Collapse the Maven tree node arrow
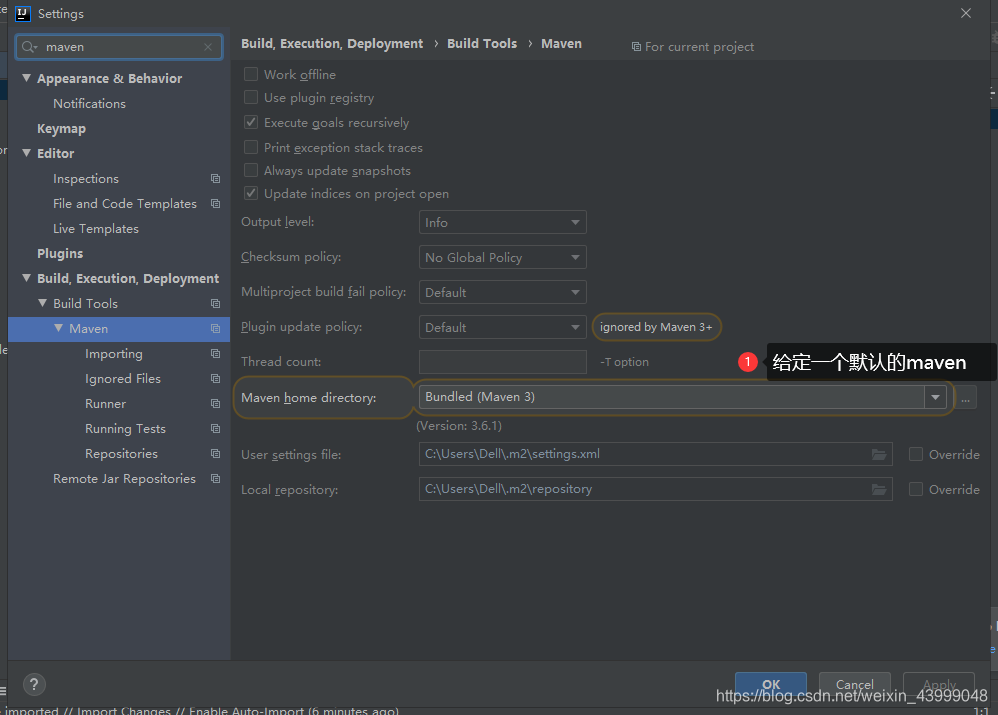This screenshot has width=998, height=715. click(x=59, y=328)
